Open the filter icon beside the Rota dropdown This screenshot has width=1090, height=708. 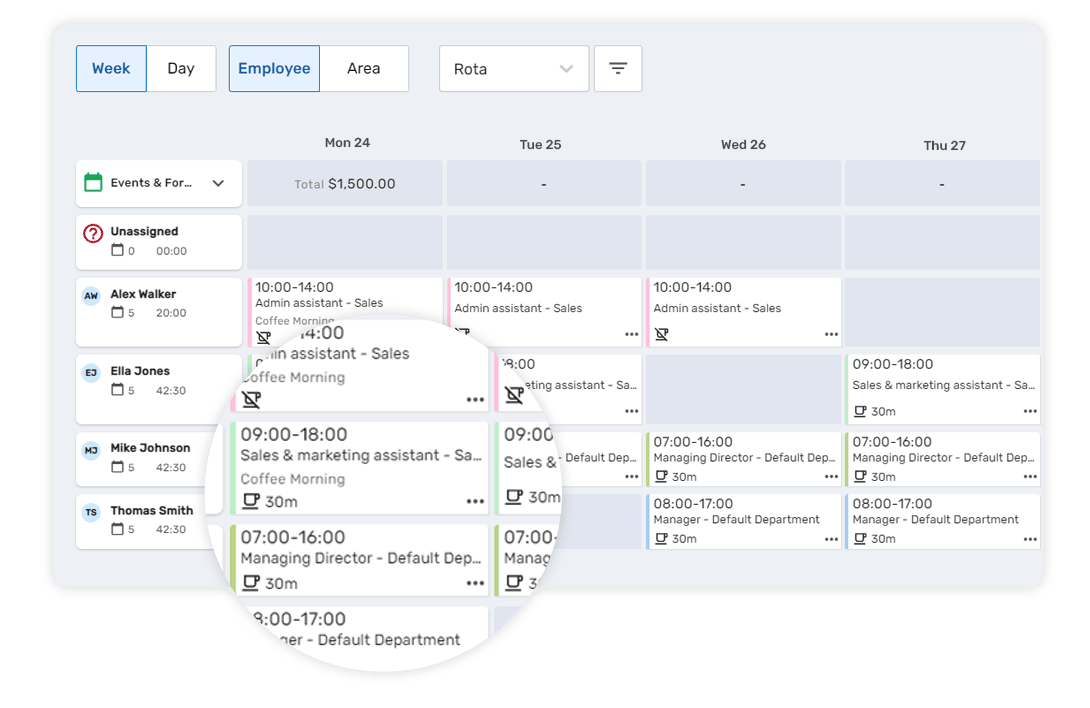(x=618, y=68)
